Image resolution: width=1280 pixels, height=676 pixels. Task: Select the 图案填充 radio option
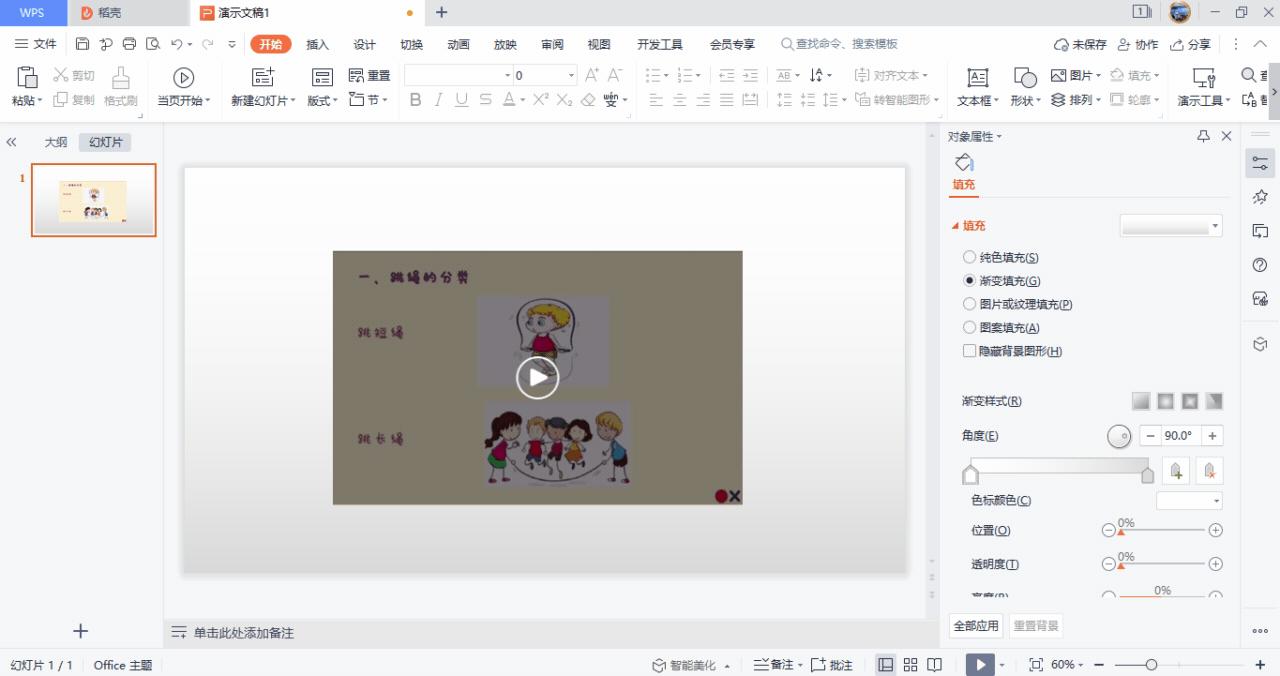[969, 327]
